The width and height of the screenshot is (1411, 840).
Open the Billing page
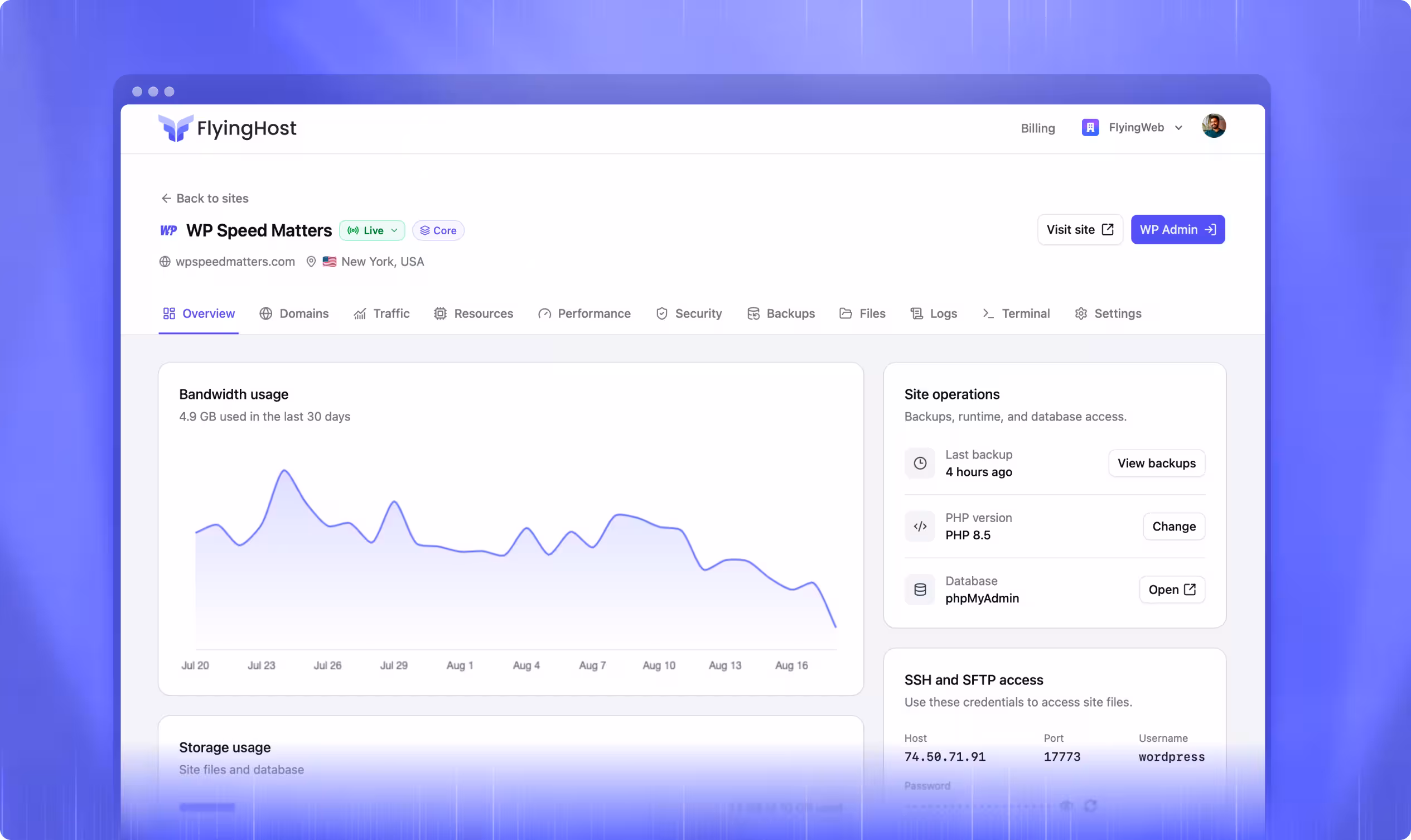1037,128
